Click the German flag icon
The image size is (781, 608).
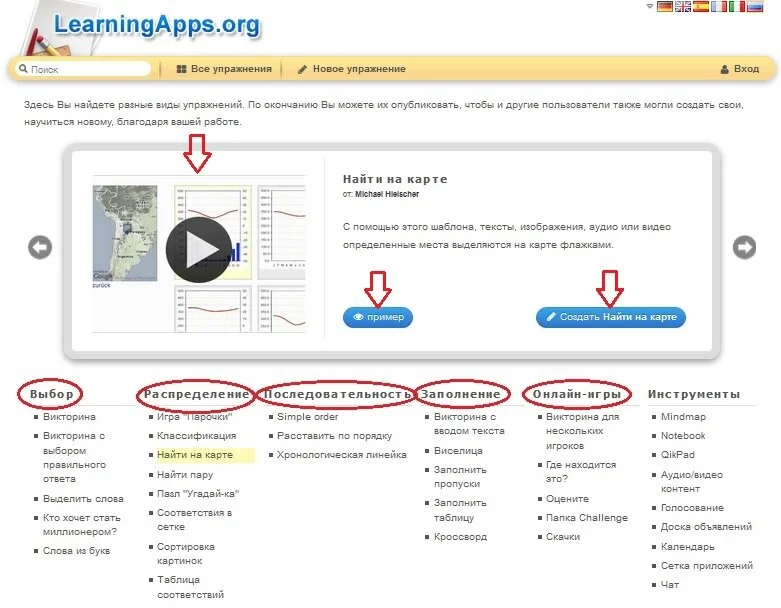(664, 6)
